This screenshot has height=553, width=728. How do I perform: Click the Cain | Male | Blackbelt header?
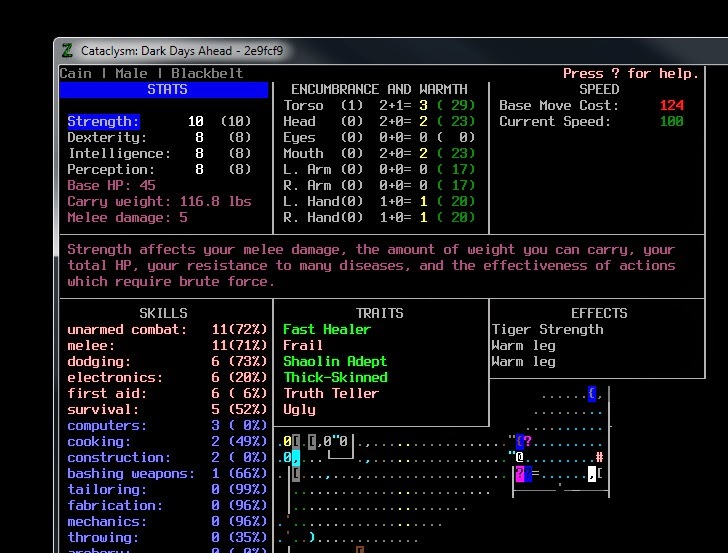[x=151, y=73]
